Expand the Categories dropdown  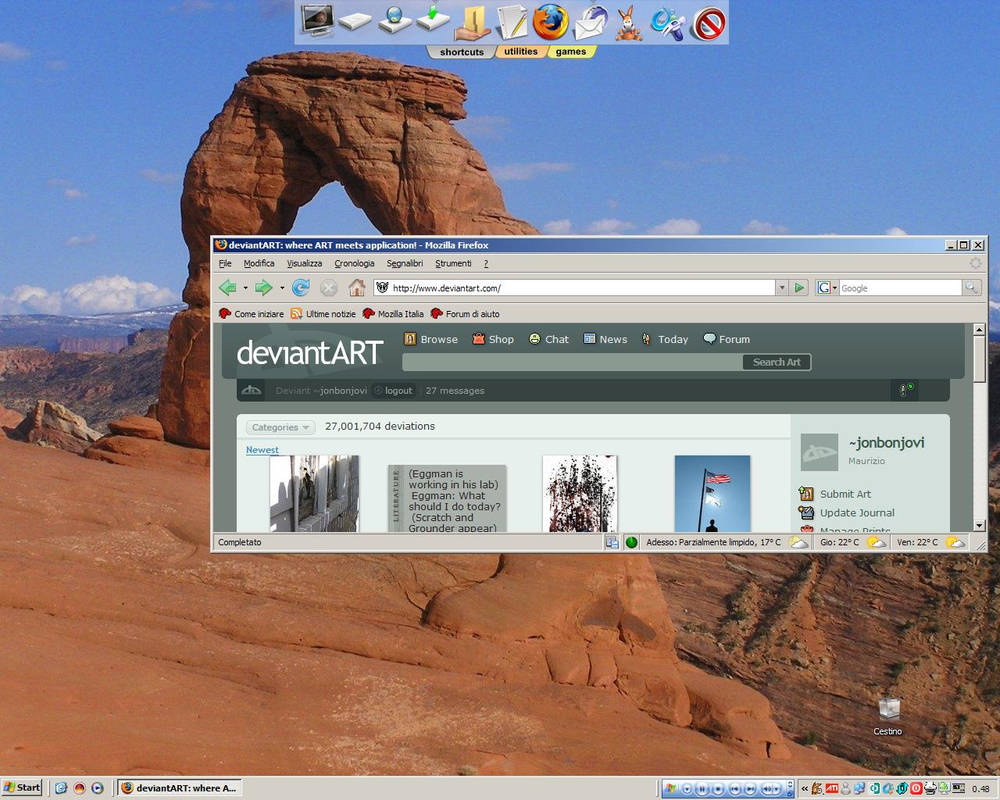(280, 427)
